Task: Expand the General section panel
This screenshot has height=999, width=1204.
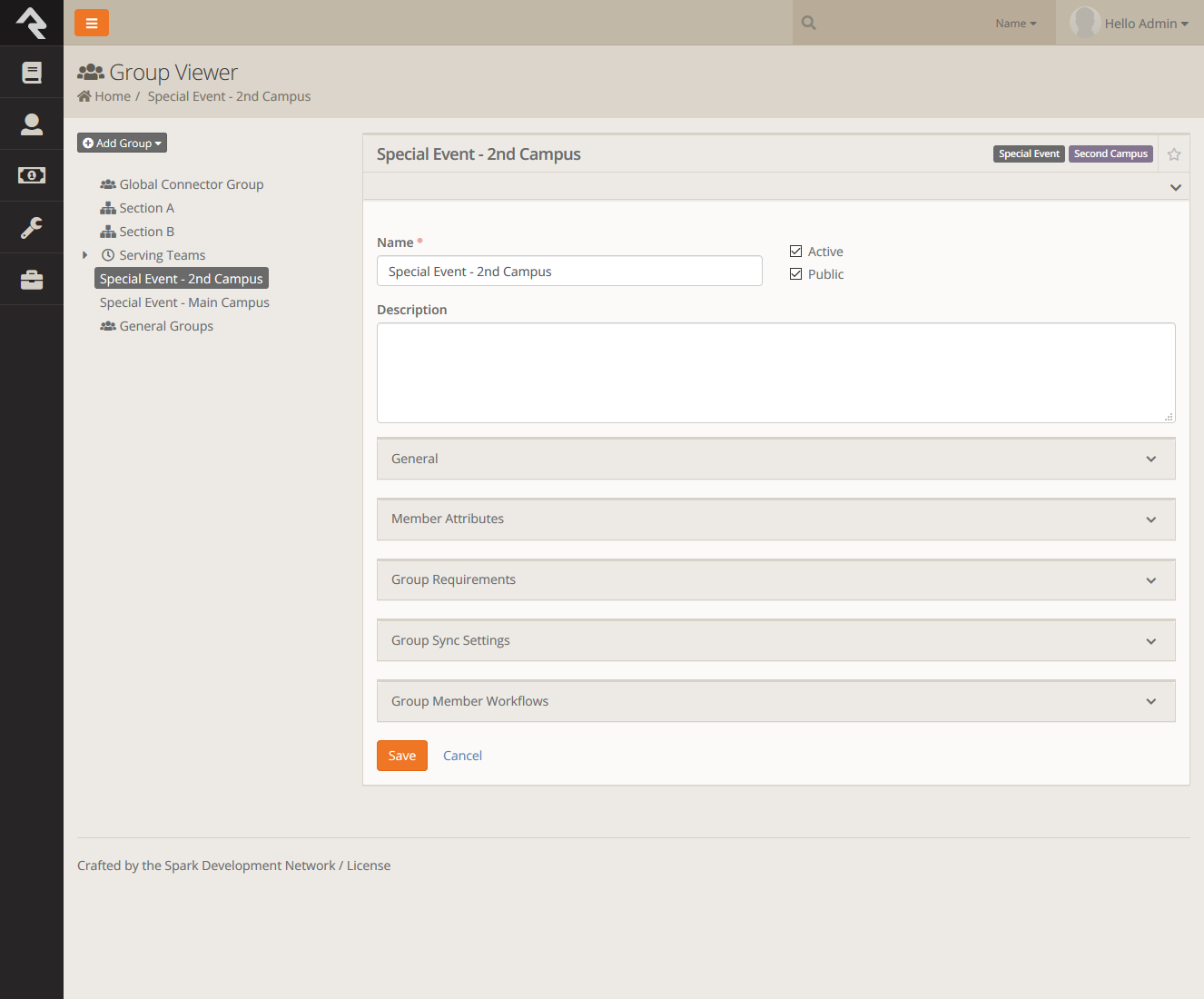Action: click(x=775, y=460)
